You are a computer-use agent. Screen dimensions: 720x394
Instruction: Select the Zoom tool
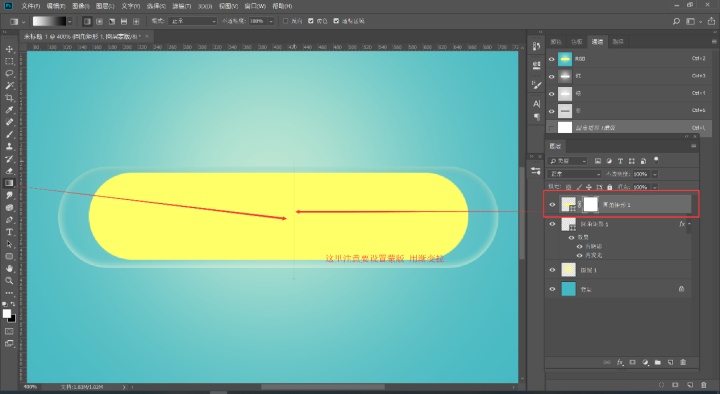click(x=9, y=281)
